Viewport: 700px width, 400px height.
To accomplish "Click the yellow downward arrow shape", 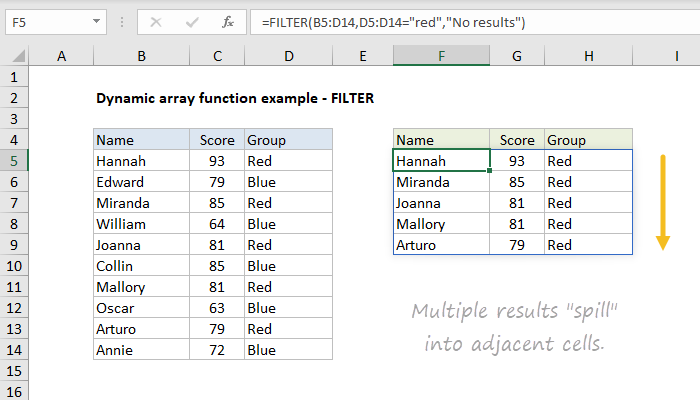I will [x=662, y=201].
